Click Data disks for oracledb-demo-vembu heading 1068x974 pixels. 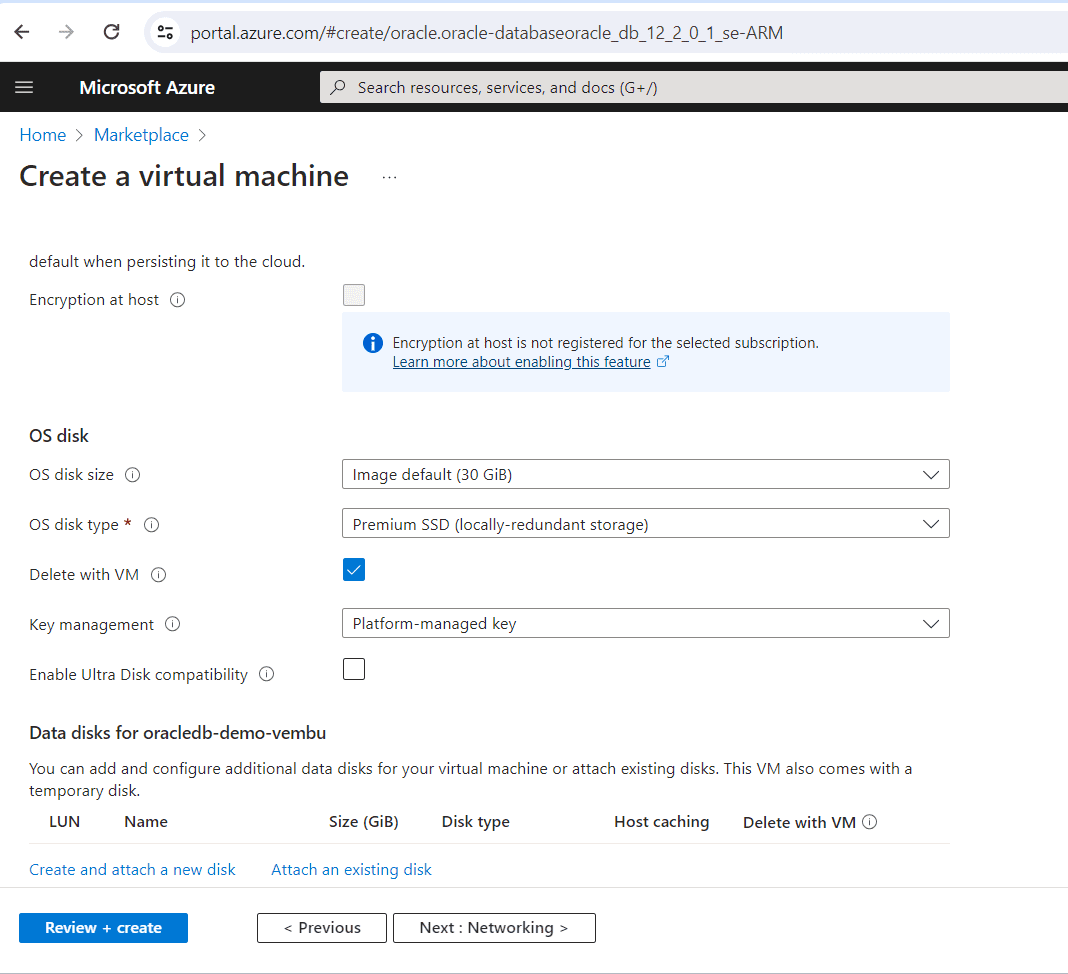click(178, 733)
